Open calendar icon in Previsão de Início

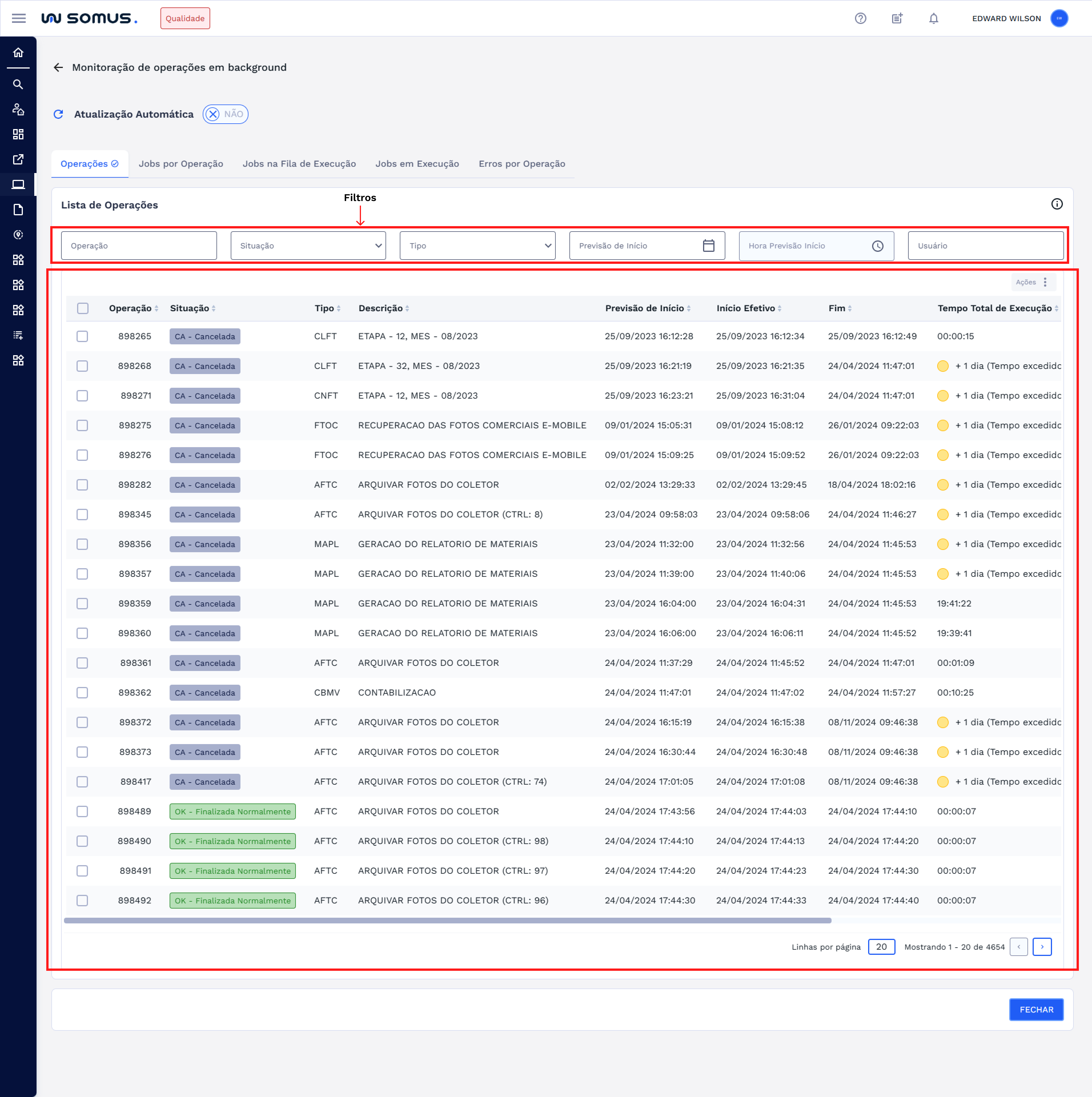pos(708,245)
